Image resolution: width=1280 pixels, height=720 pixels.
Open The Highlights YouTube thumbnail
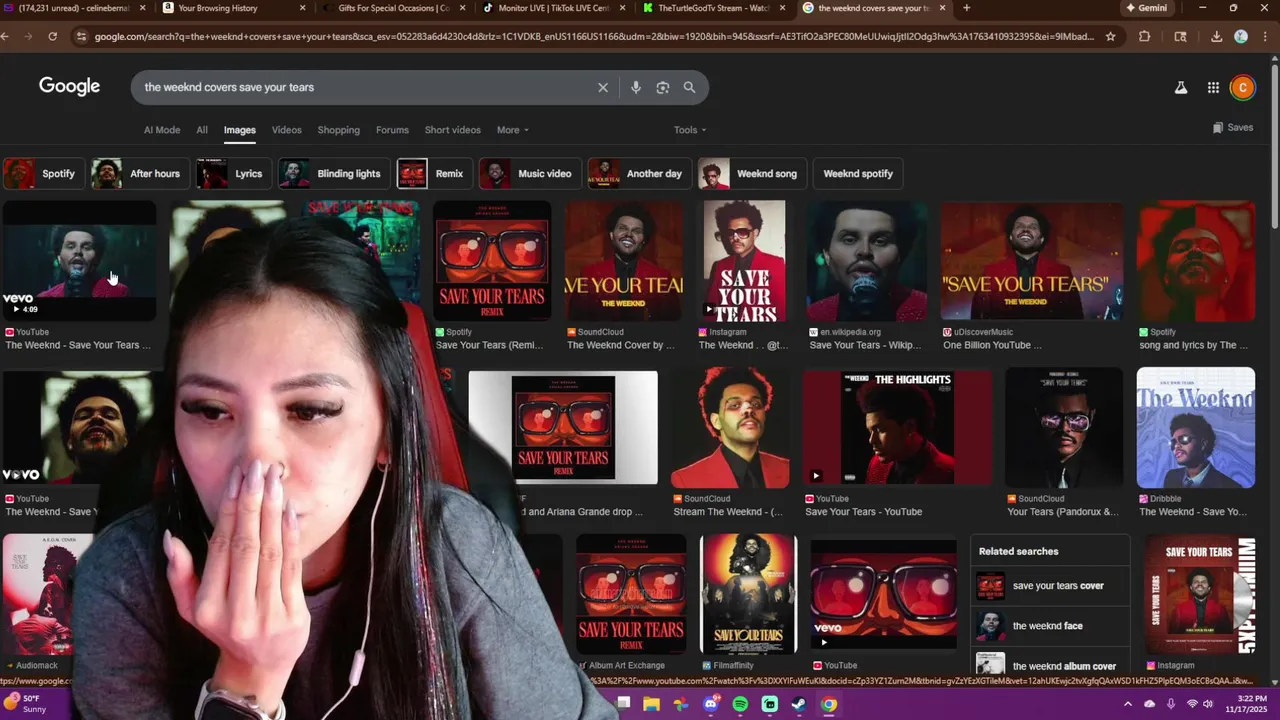tap(897, 428)
